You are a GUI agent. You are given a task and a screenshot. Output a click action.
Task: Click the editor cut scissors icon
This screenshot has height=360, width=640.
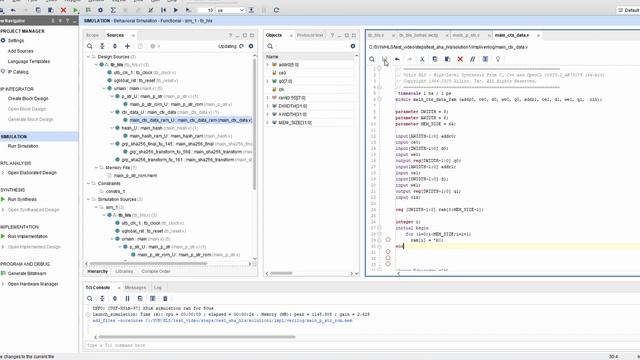[422, 59]
